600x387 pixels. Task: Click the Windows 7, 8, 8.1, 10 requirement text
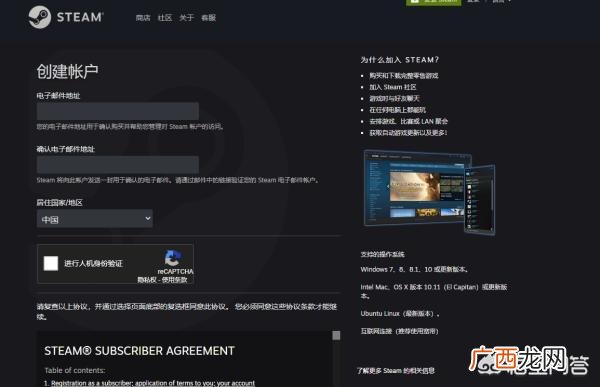(x=414, y=269)
